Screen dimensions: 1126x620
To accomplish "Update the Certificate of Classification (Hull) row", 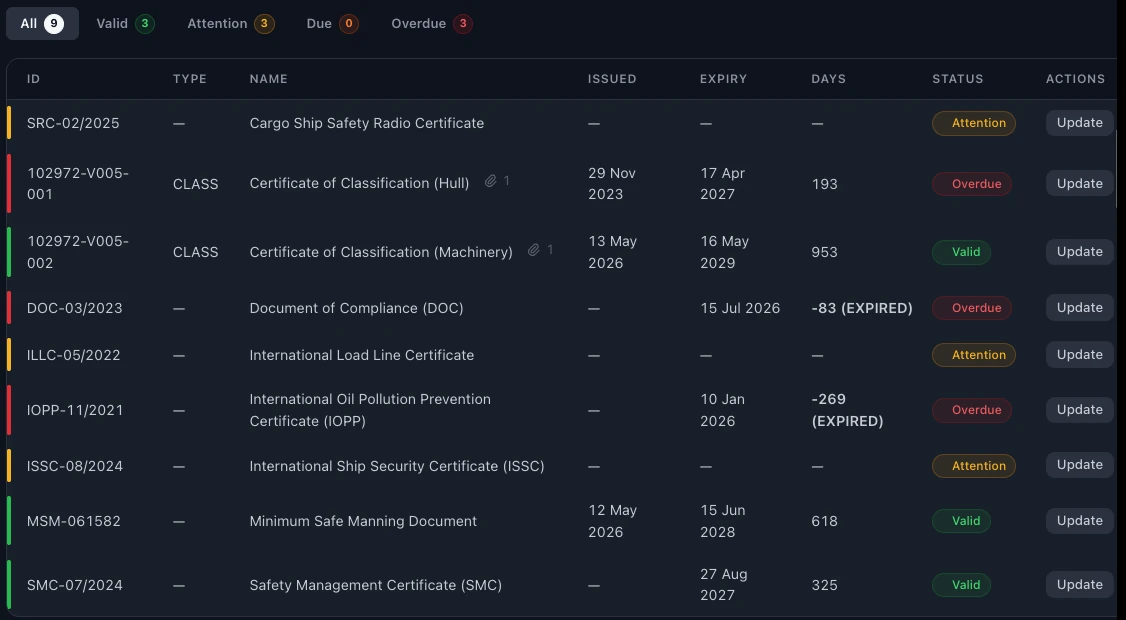I will click(1079, 184).
